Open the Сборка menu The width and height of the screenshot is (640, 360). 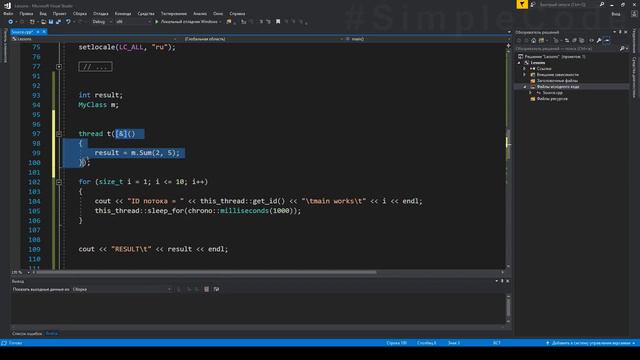80,13
